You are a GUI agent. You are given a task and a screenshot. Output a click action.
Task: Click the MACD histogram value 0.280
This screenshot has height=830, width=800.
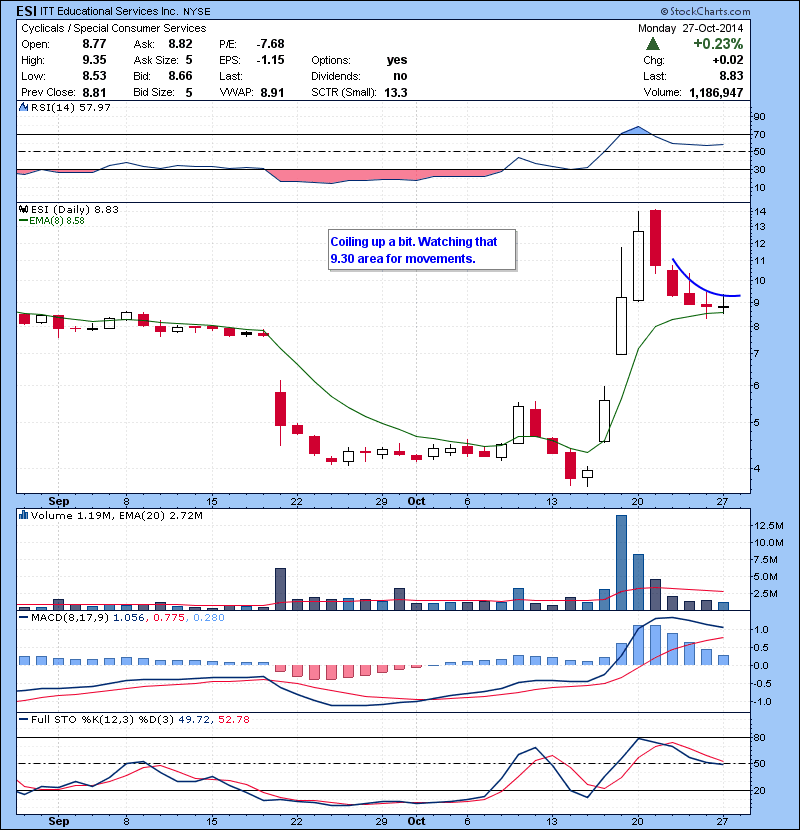(209, 617)
